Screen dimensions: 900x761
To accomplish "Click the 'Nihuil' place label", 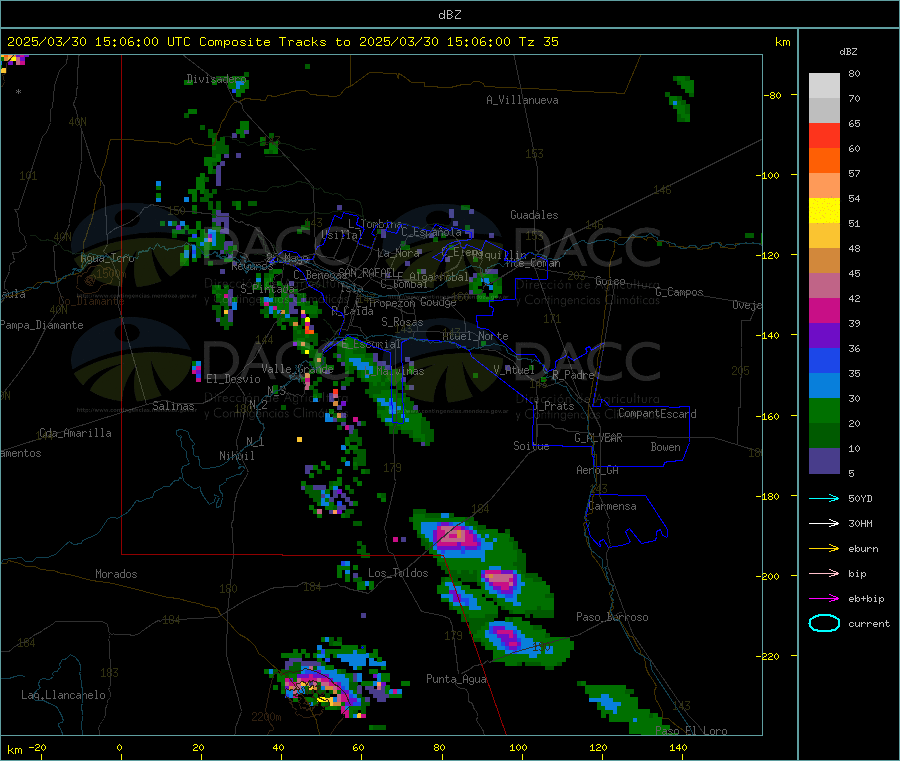I will pos(236,456).
